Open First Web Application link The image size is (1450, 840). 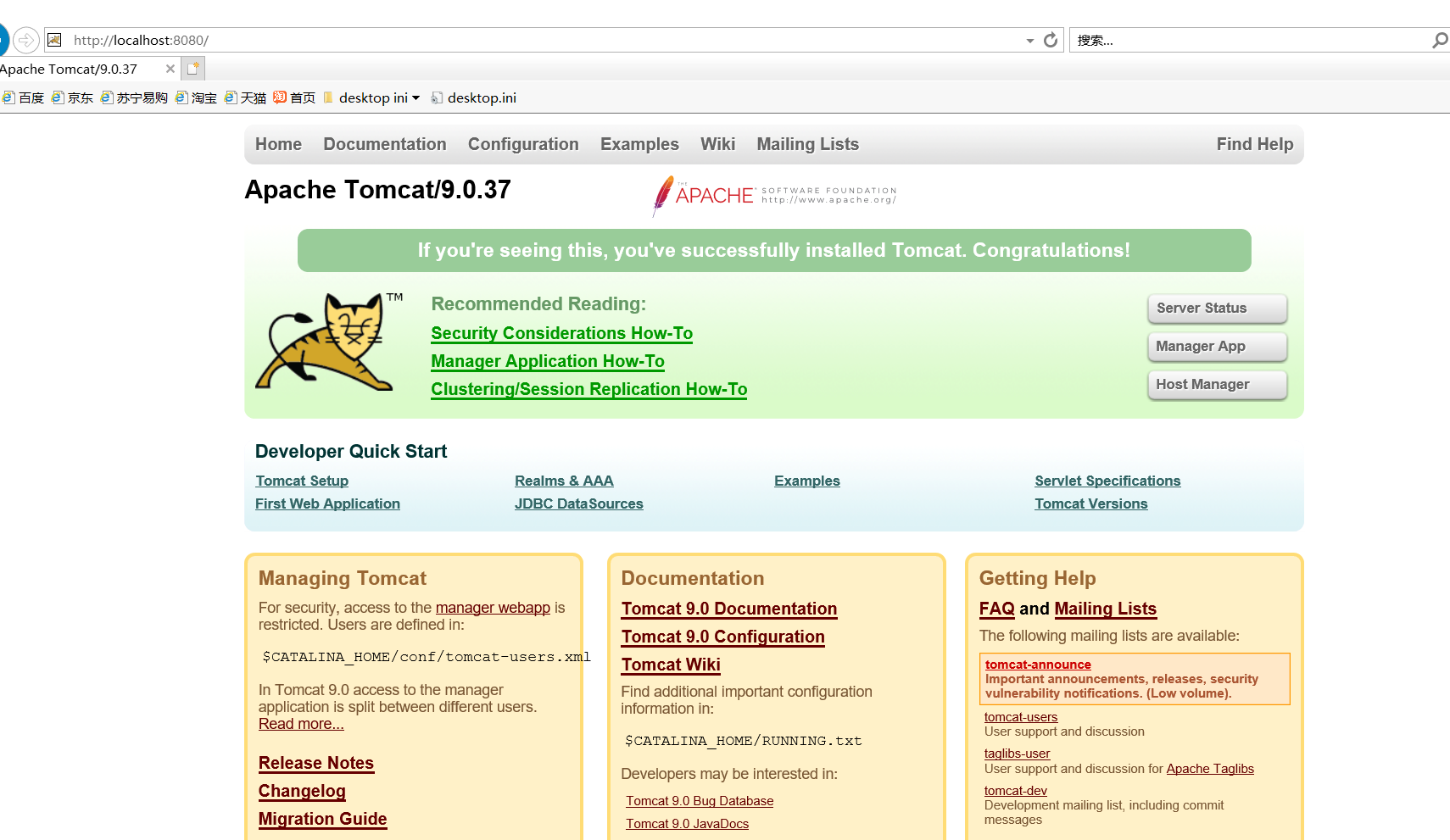327,503
